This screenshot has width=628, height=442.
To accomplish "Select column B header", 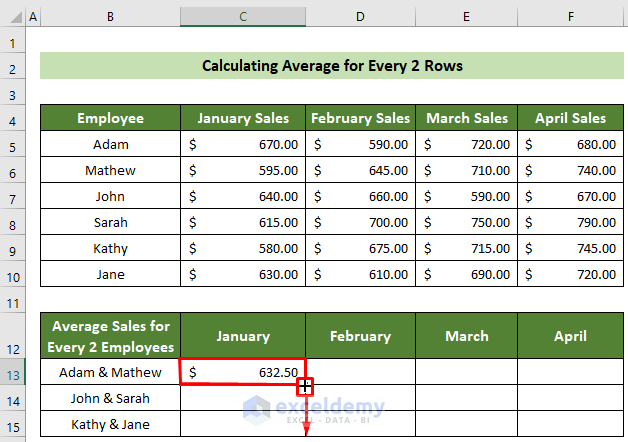I will (110, 18).
